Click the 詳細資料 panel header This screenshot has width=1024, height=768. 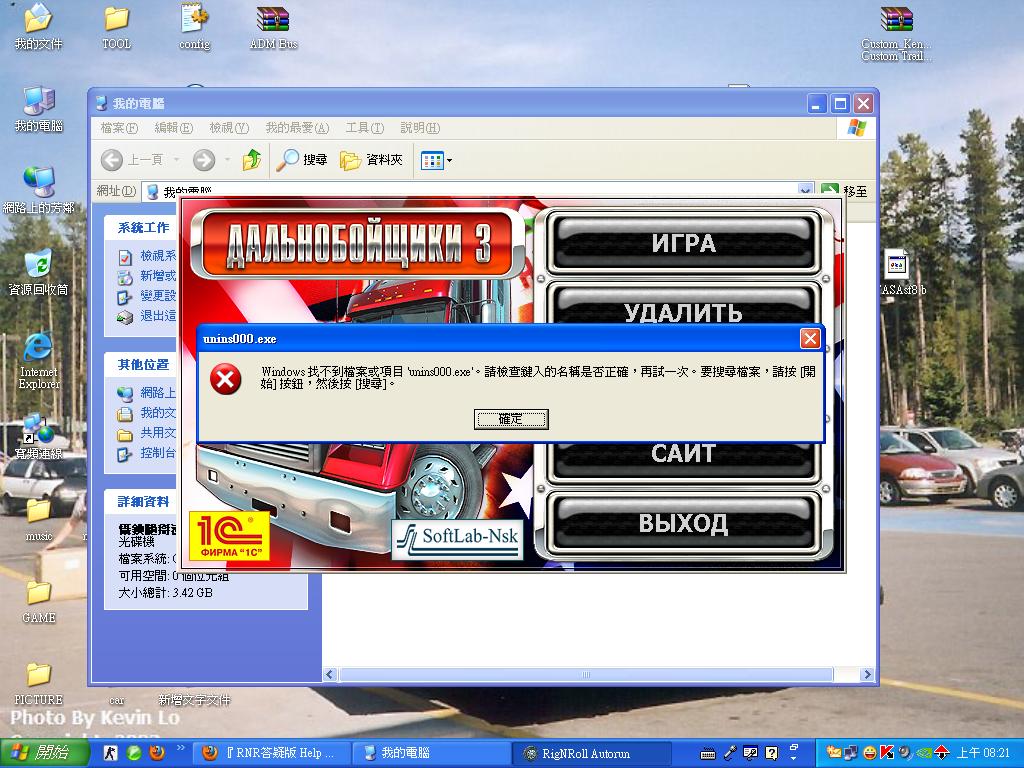point(143,502)
